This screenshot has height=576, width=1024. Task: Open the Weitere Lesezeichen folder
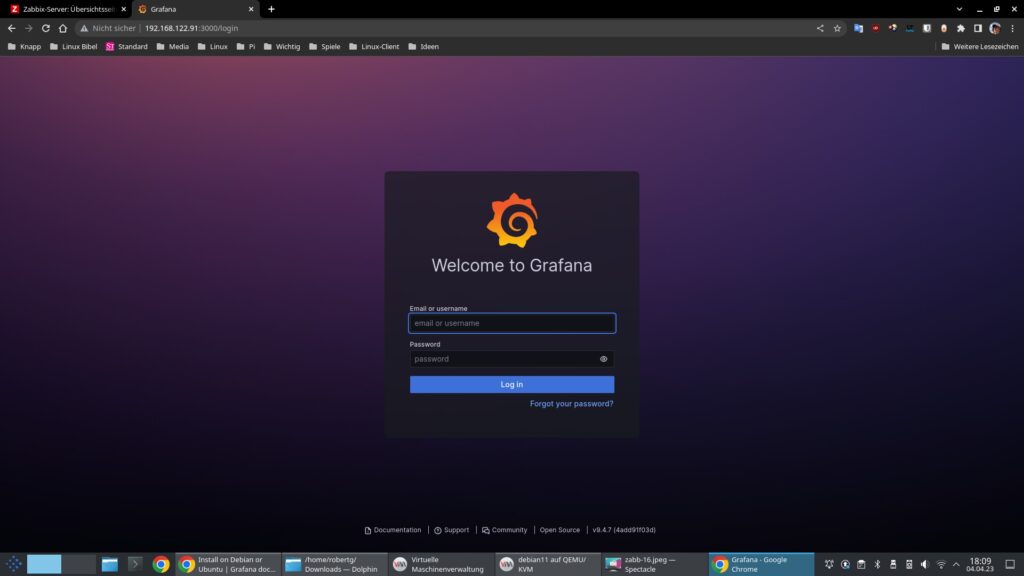(980, 46)
